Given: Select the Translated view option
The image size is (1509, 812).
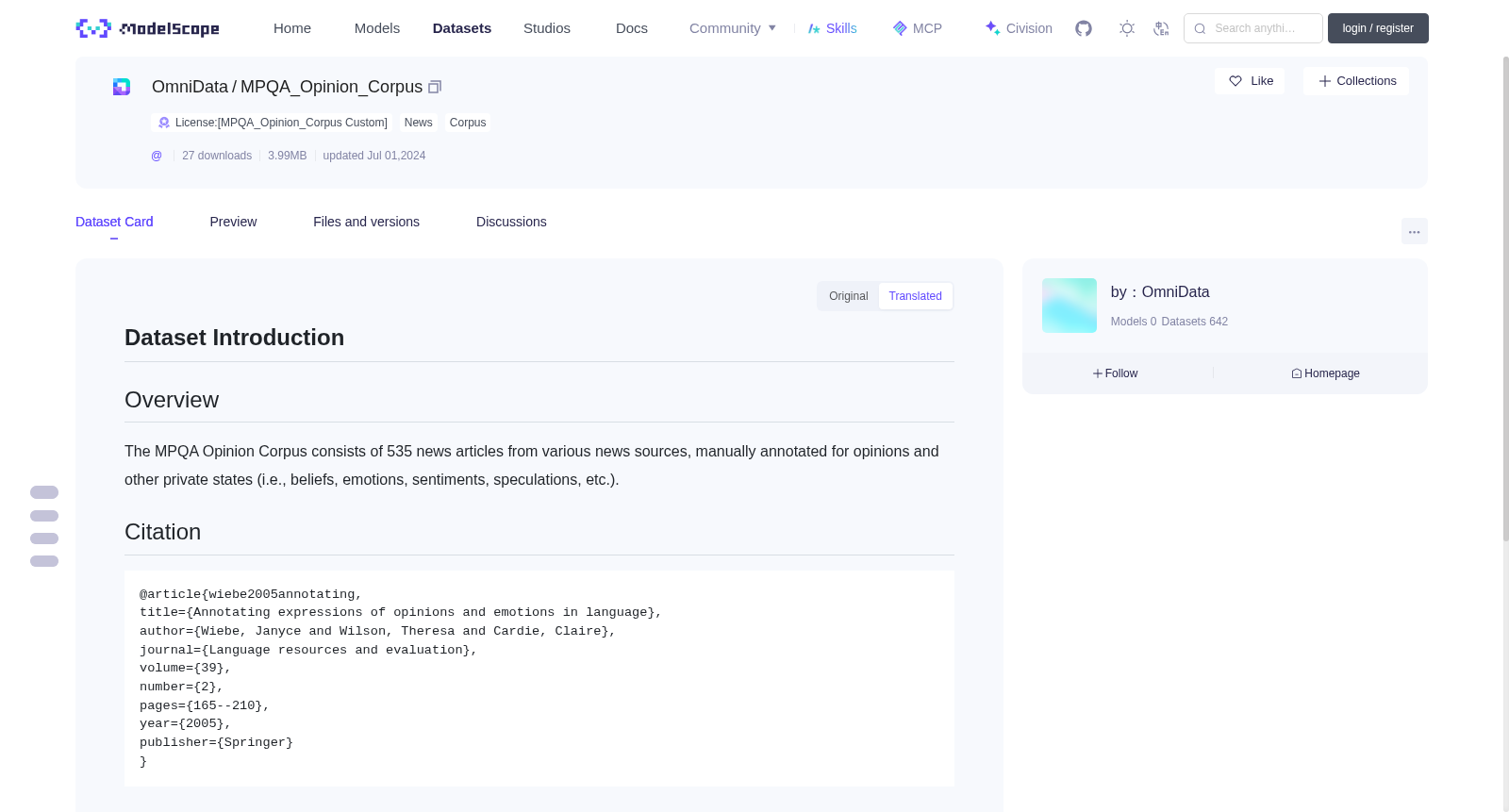Looking at the screenshot, I should 916,296.
